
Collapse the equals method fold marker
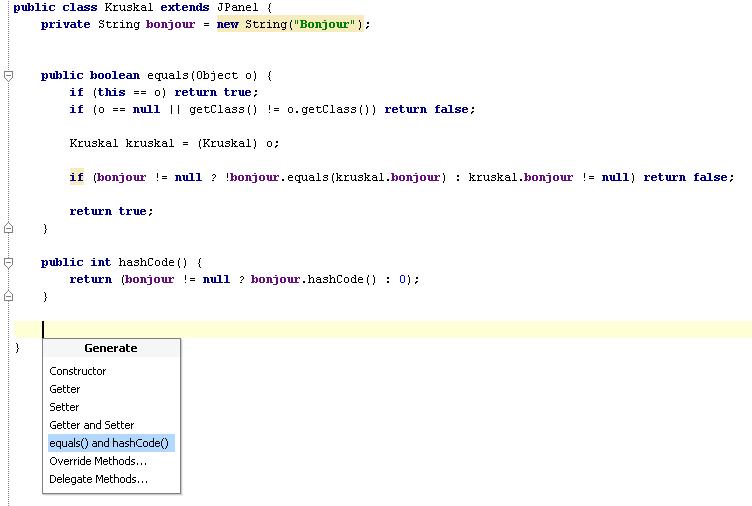click(8, 75)
